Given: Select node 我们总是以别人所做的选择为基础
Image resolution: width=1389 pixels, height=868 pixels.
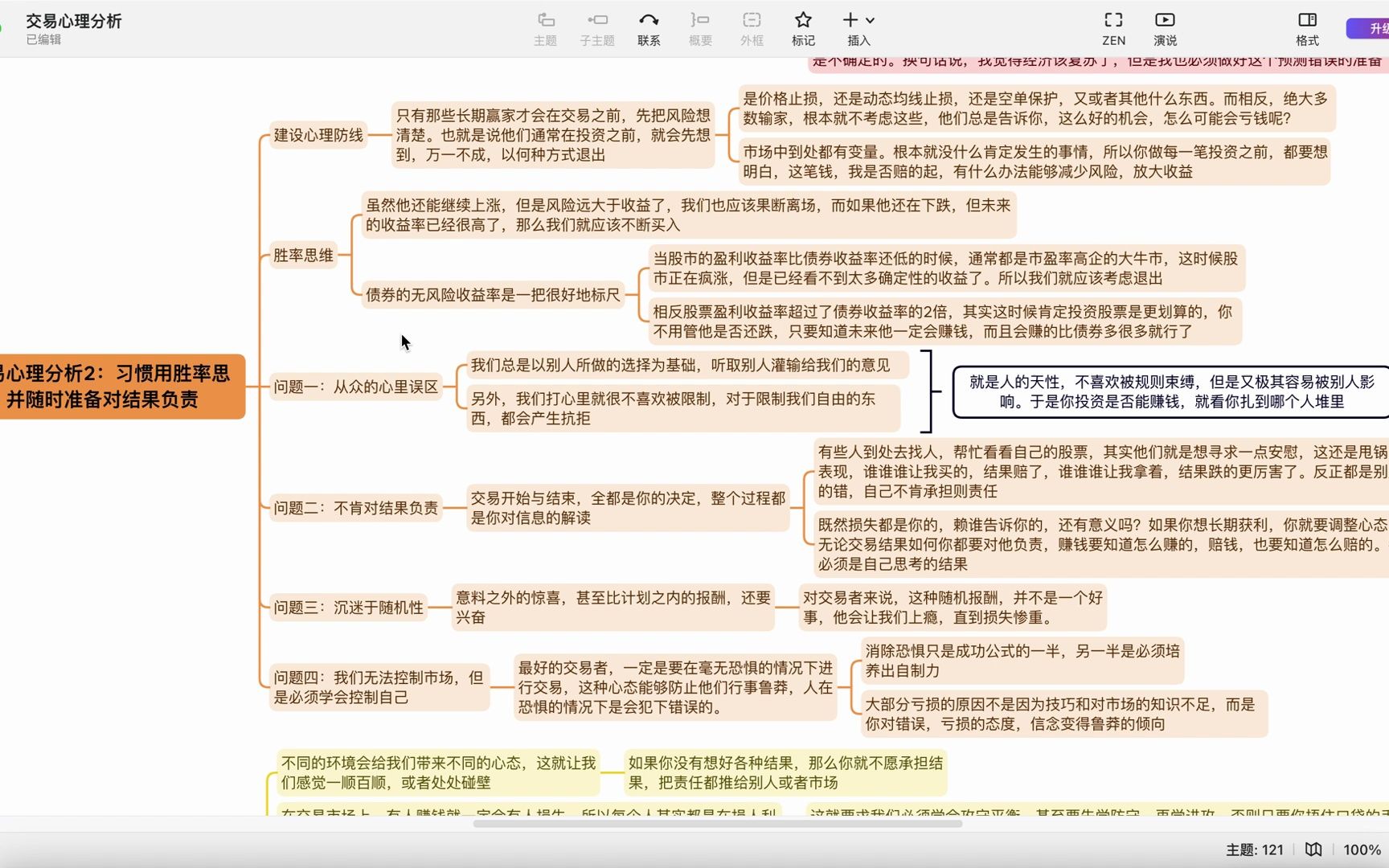Looking at the screenshot, I should click(687, 366).
